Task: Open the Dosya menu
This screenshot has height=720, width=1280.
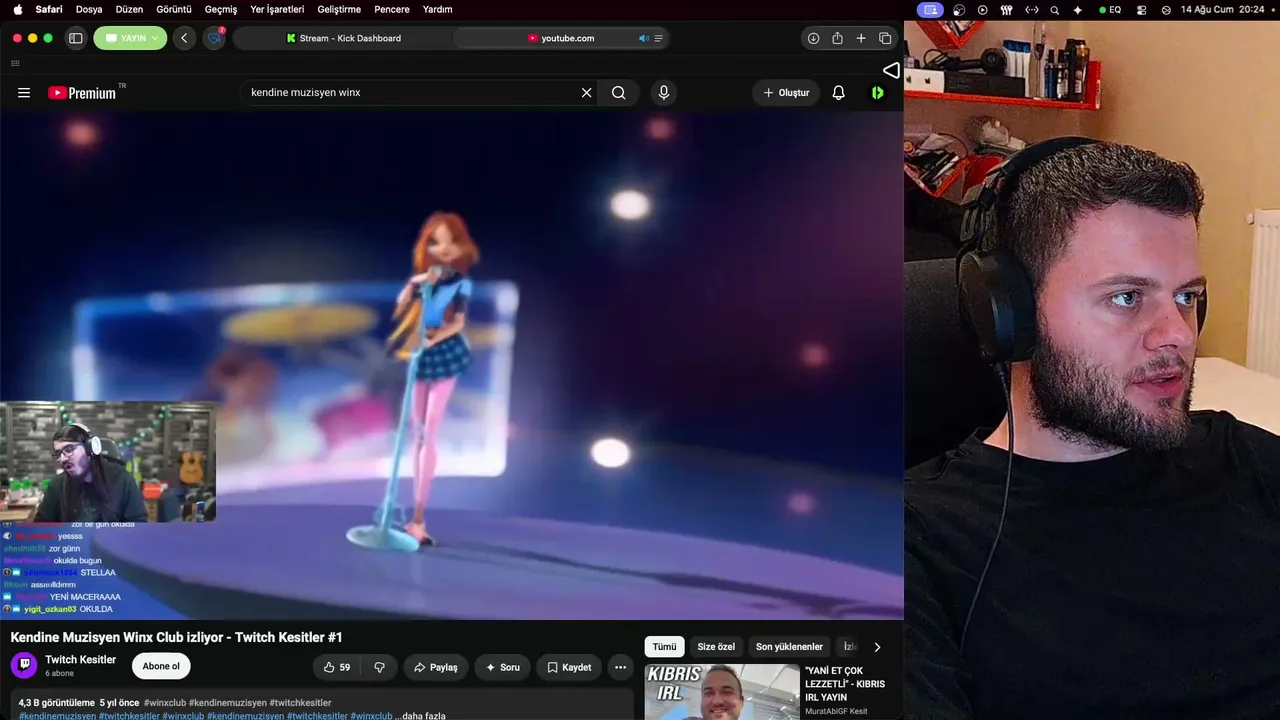Action: pos(89,9)
